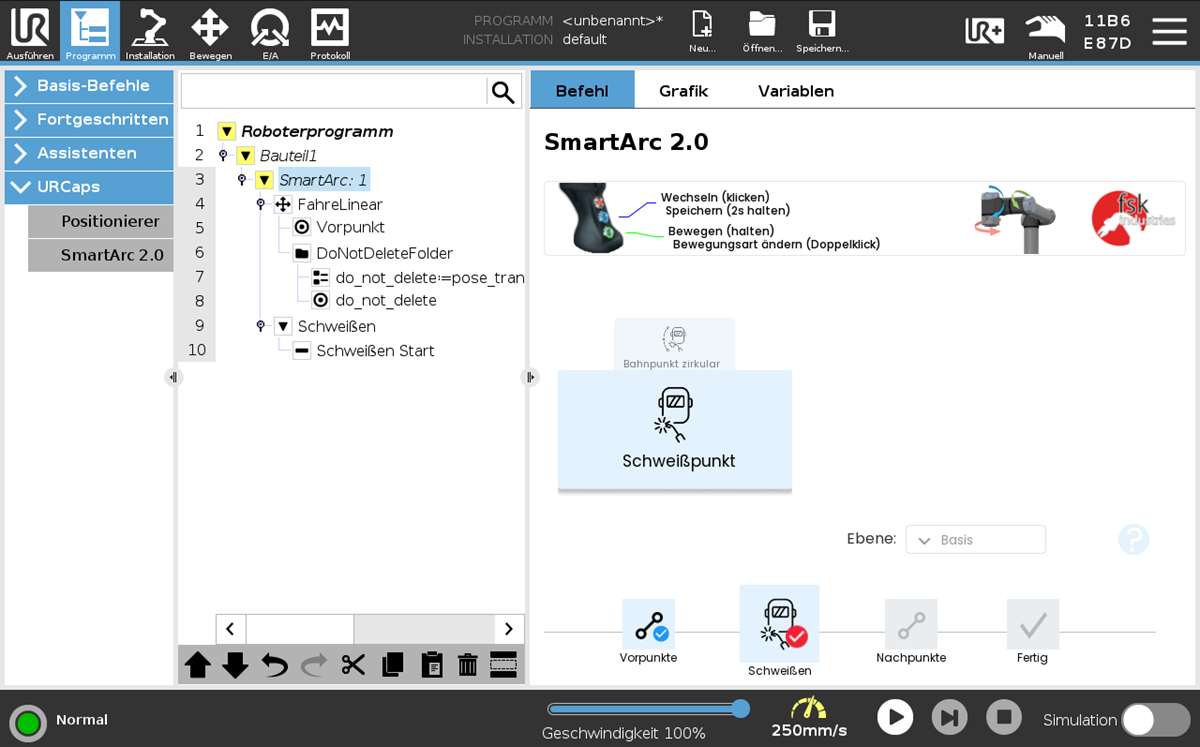This screenshot has height=747, width=1200.
Task: Expand the Basis-Befehle section
Action: coord(89,86)
